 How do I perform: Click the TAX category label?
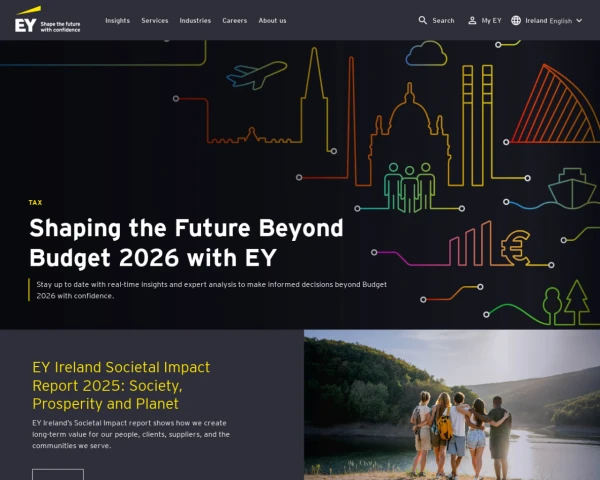tap(35, 202)
